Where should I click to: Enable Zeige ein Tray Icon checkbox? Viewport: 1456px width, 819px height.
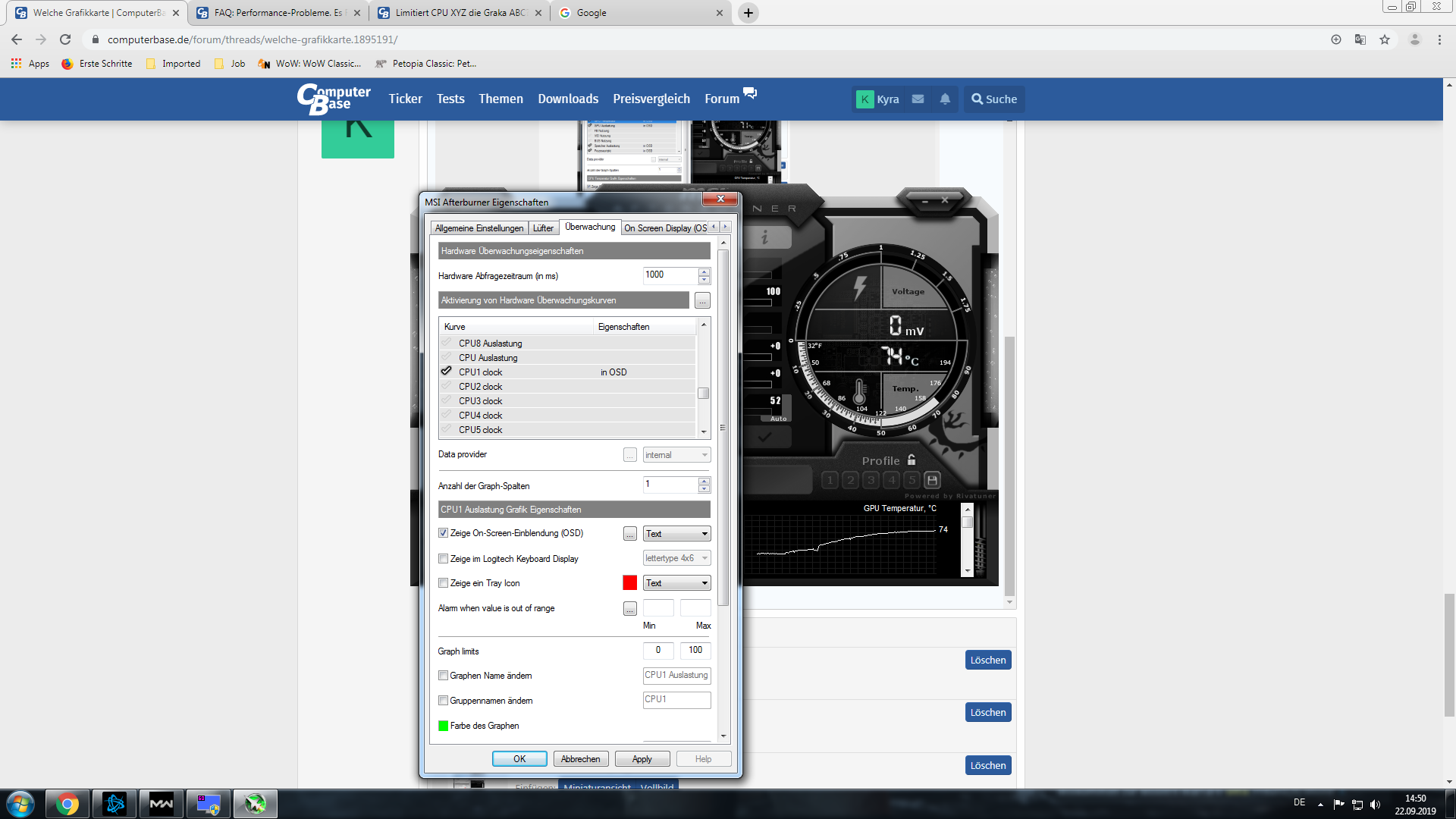click(x=444, y=583)
